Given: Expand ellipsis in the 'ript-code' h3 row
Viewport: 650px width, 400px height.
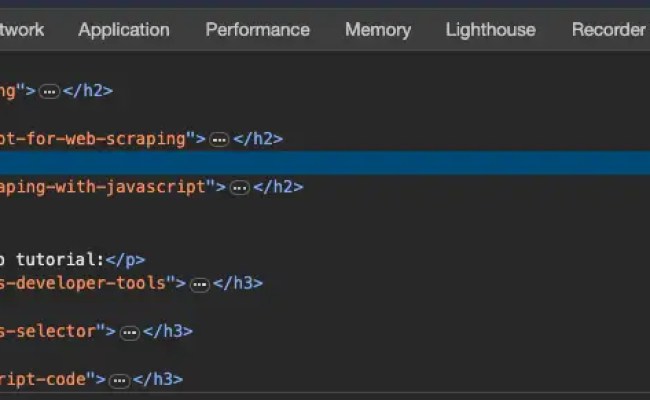Looking at the screenshot, I should click(119, 381).
